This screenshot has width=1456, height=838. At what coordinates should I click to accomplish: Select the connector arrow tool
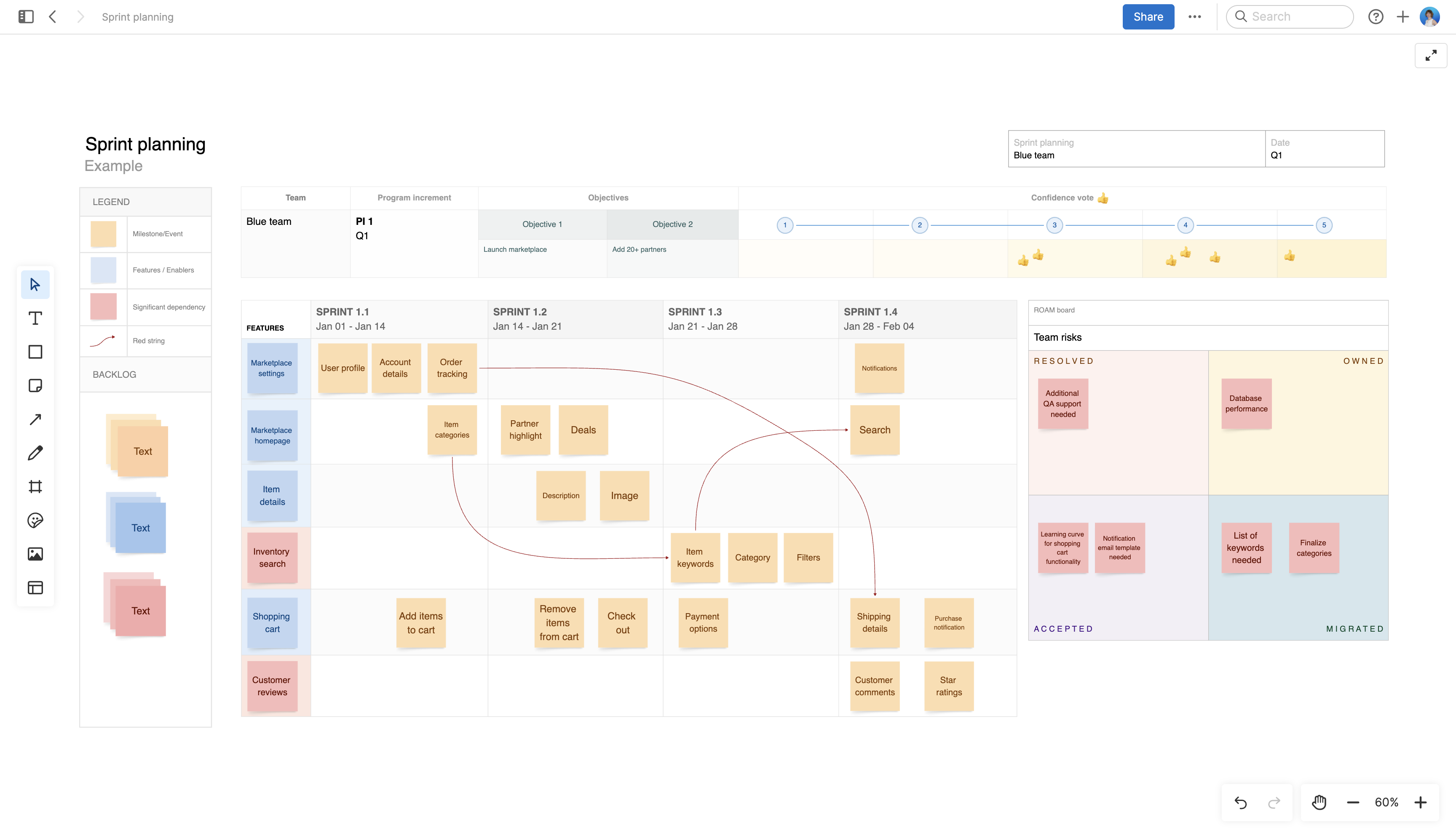coord(35,419)
